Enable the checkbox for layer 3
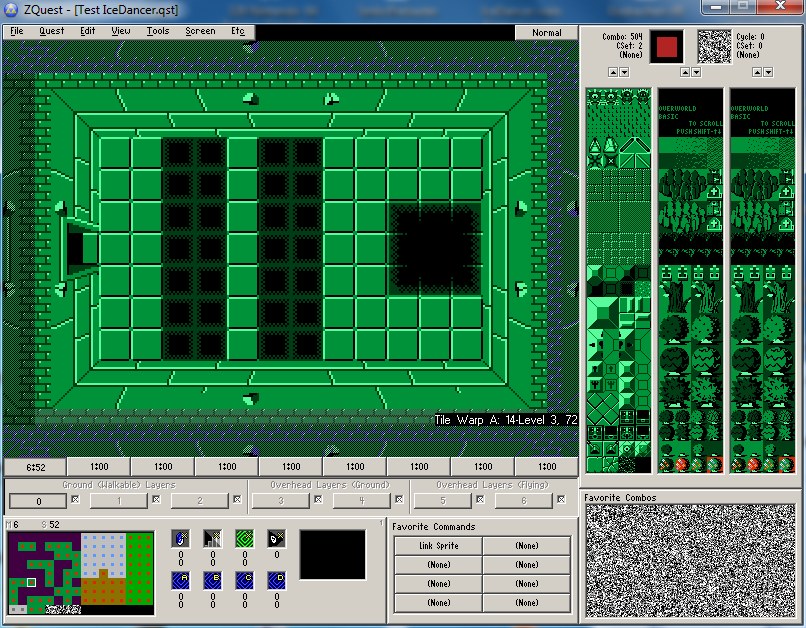This screenshot has width=806, height=628. [x=317, y=499]
